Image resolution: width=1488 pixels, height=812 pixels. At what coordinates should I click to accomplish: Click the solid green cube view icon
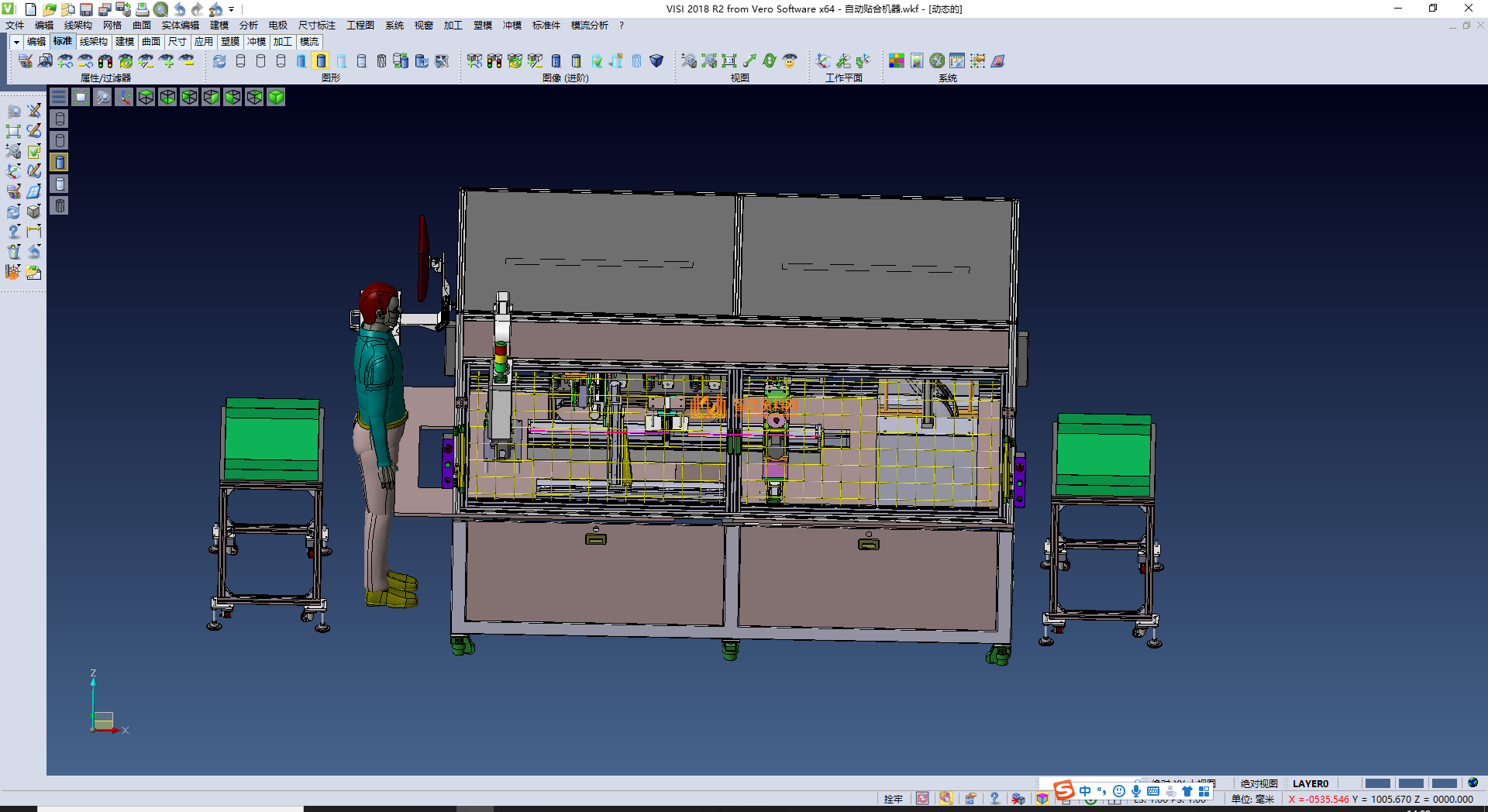coord(276,97)
